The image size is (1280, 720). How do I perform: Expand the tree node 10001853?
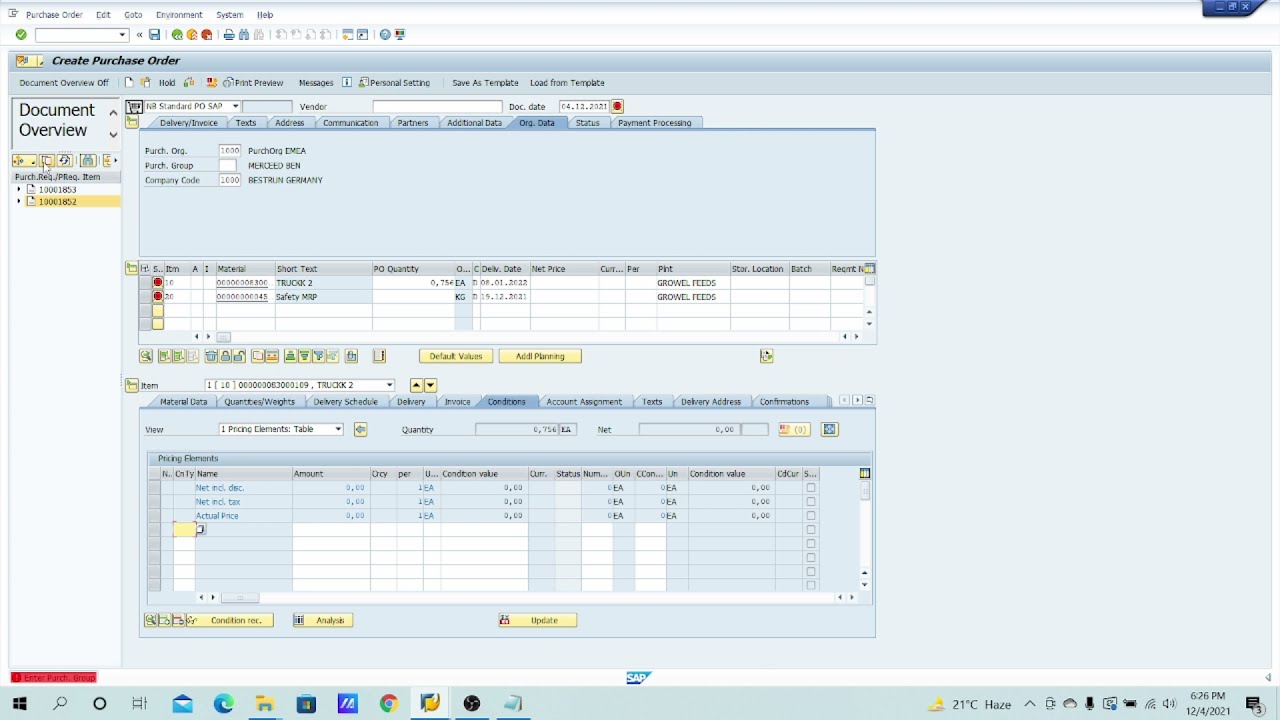19,189
